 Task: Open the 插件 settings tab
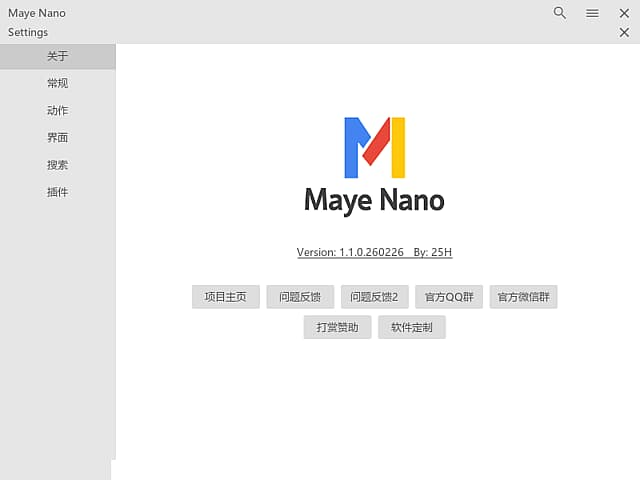coord(57,191)
